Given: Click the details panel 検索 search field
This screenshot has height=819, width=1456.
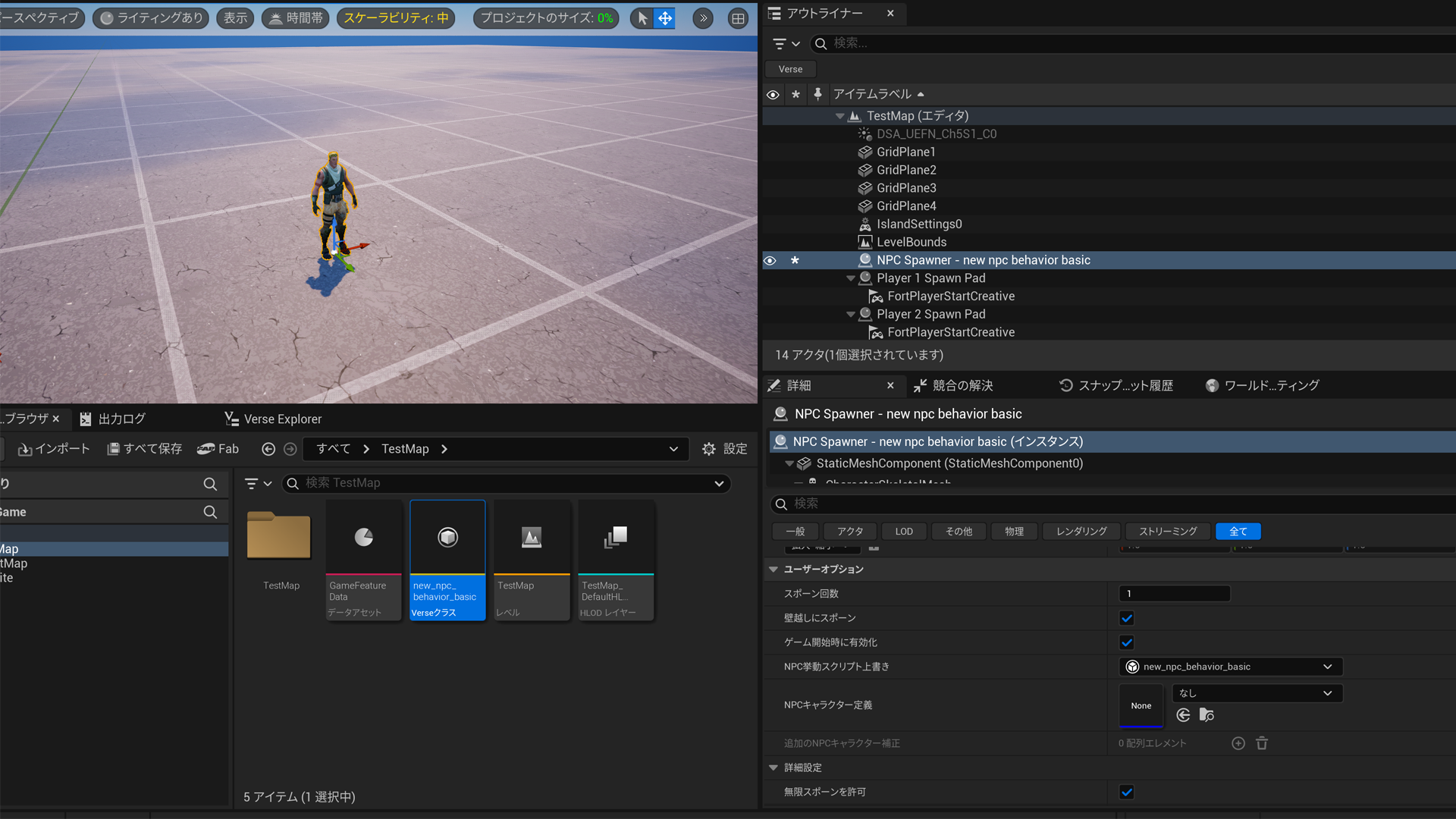Looking at the screenshot, I should click(x=1115, y=504).
